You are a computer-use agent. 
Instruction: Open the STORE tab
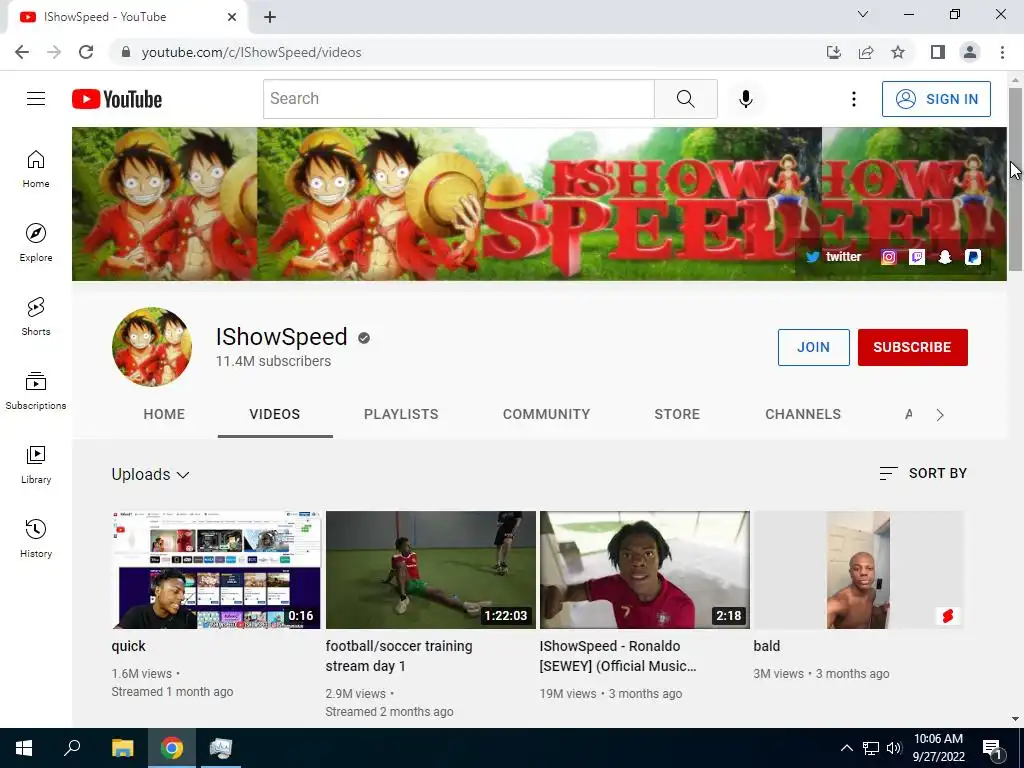pyautogui.click(x=677, y=414)
